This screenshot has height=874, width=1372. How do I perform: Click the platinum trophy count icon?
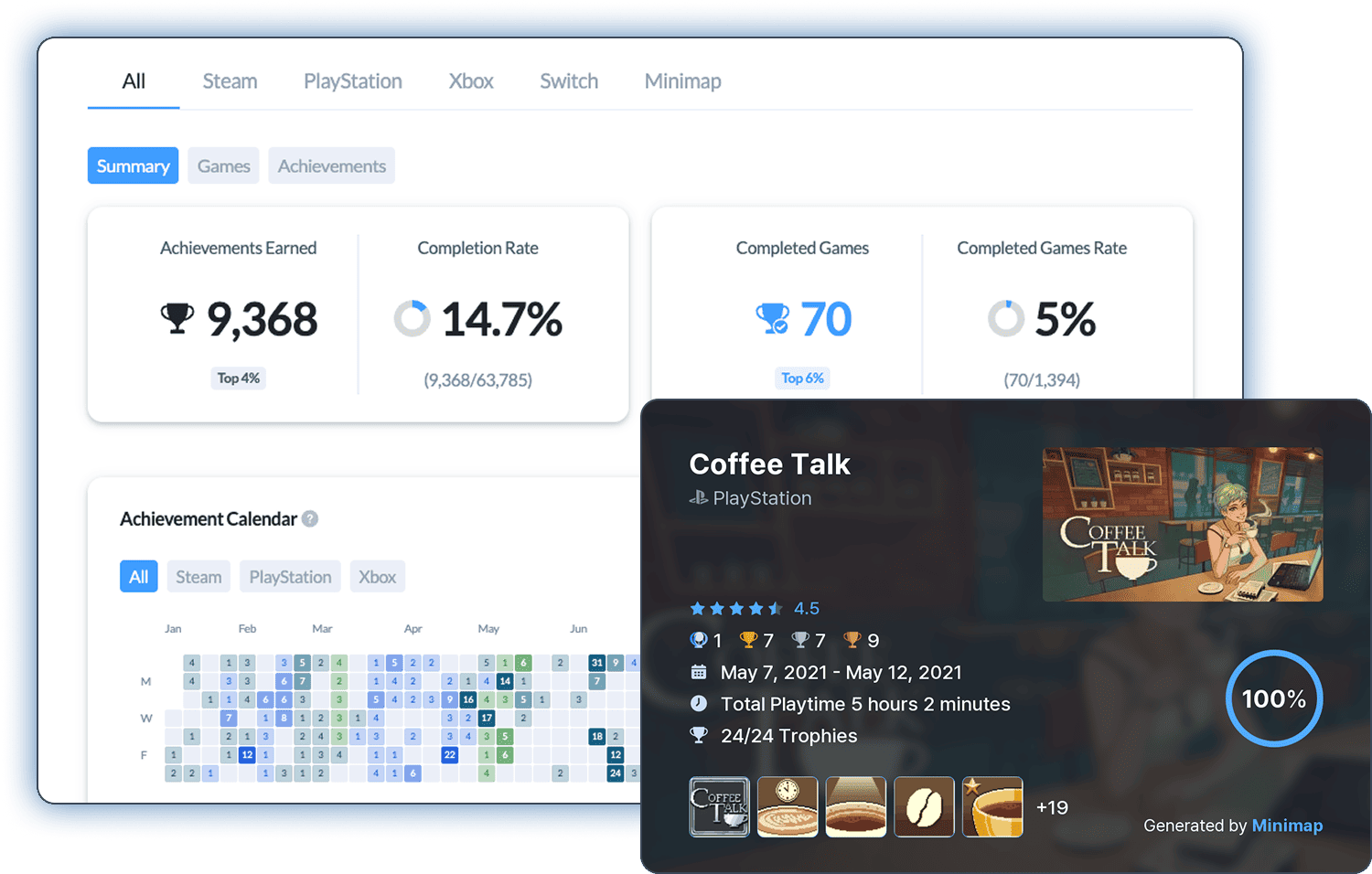coord(699,640)
